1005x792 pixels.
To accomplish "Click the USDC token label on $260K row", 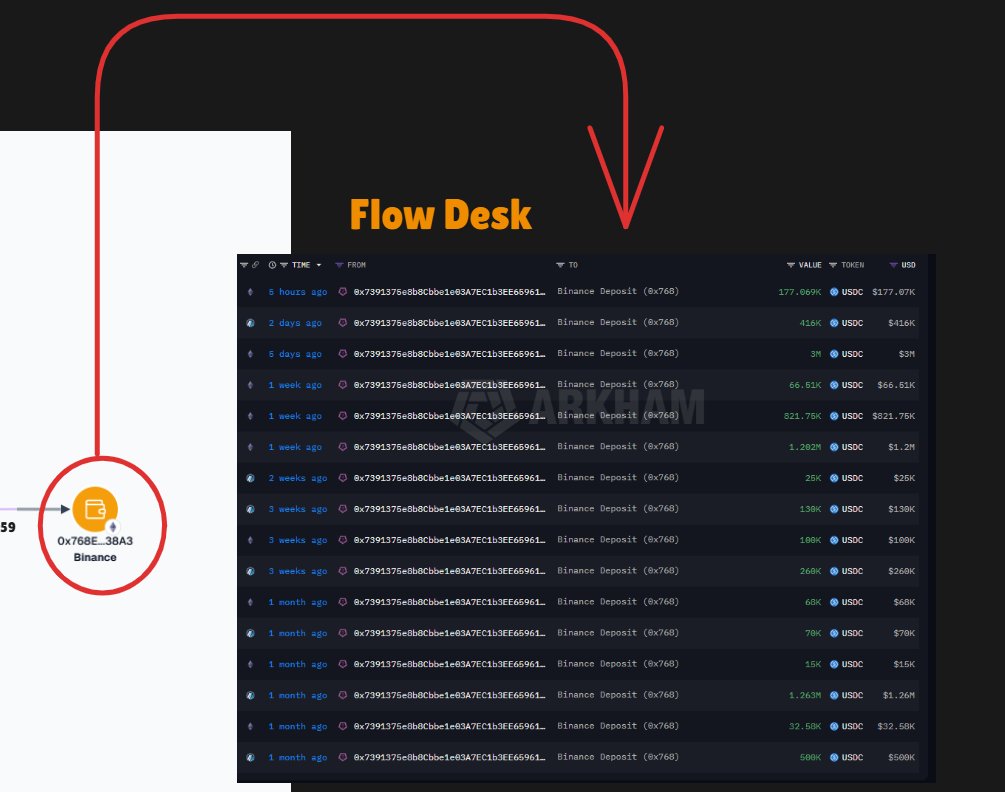I will (x=852, y=571).
